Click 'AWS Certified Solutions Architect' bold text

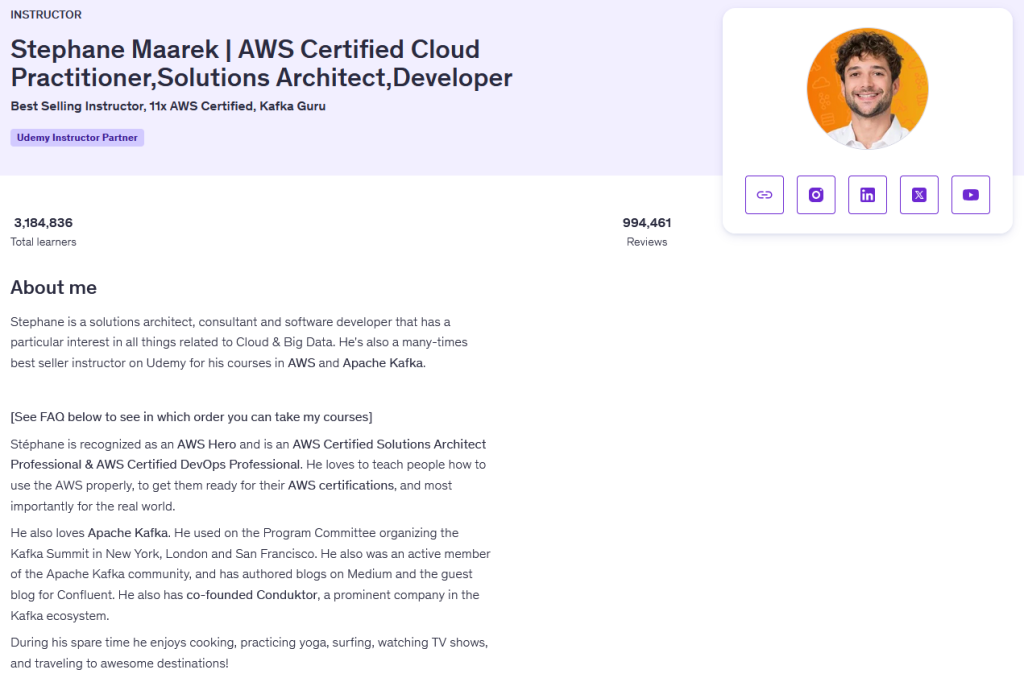[389, 444]
